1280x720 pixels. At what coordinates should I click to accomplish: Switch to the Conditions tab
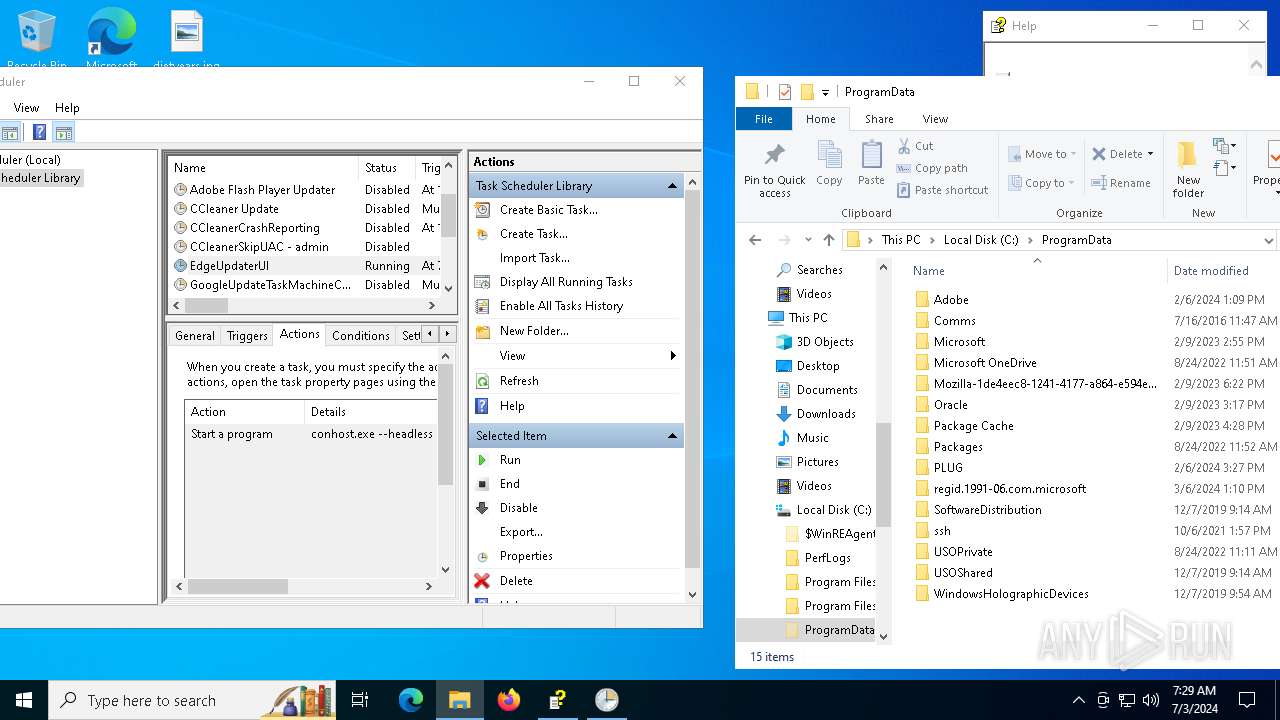(x=360, y=336)
